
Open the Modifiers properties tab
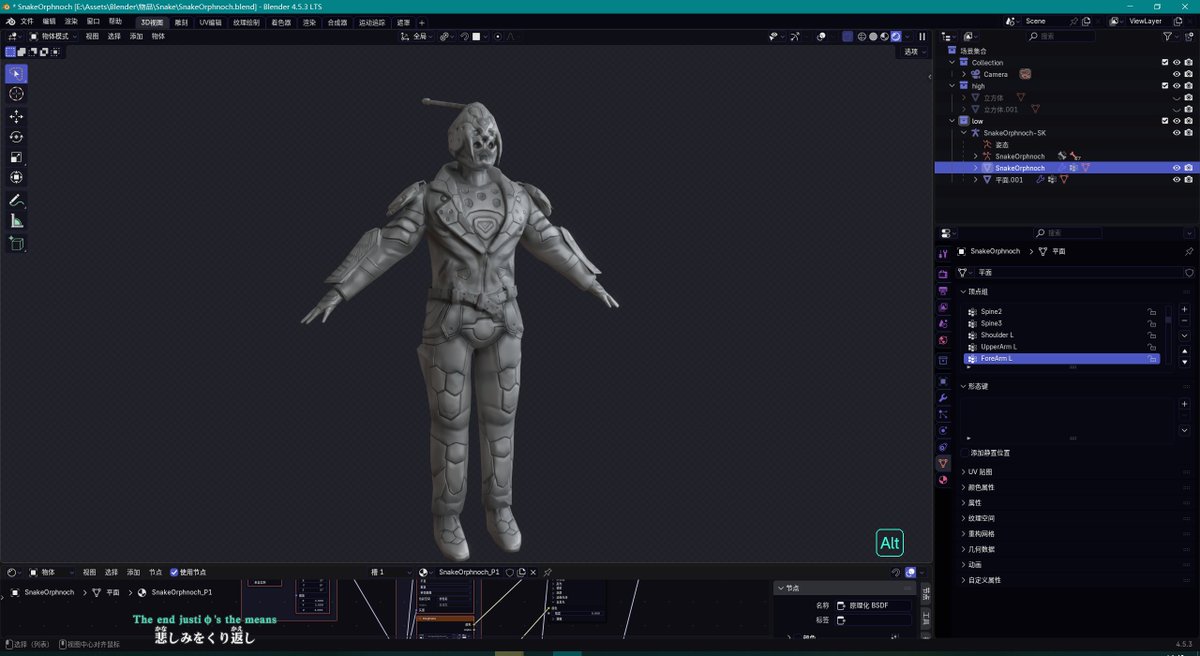pos(943,398)
